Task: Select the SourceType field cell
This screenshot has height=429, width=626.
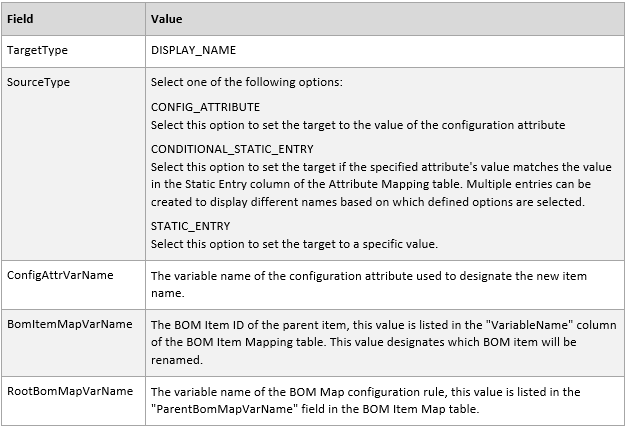Action: 38,79
